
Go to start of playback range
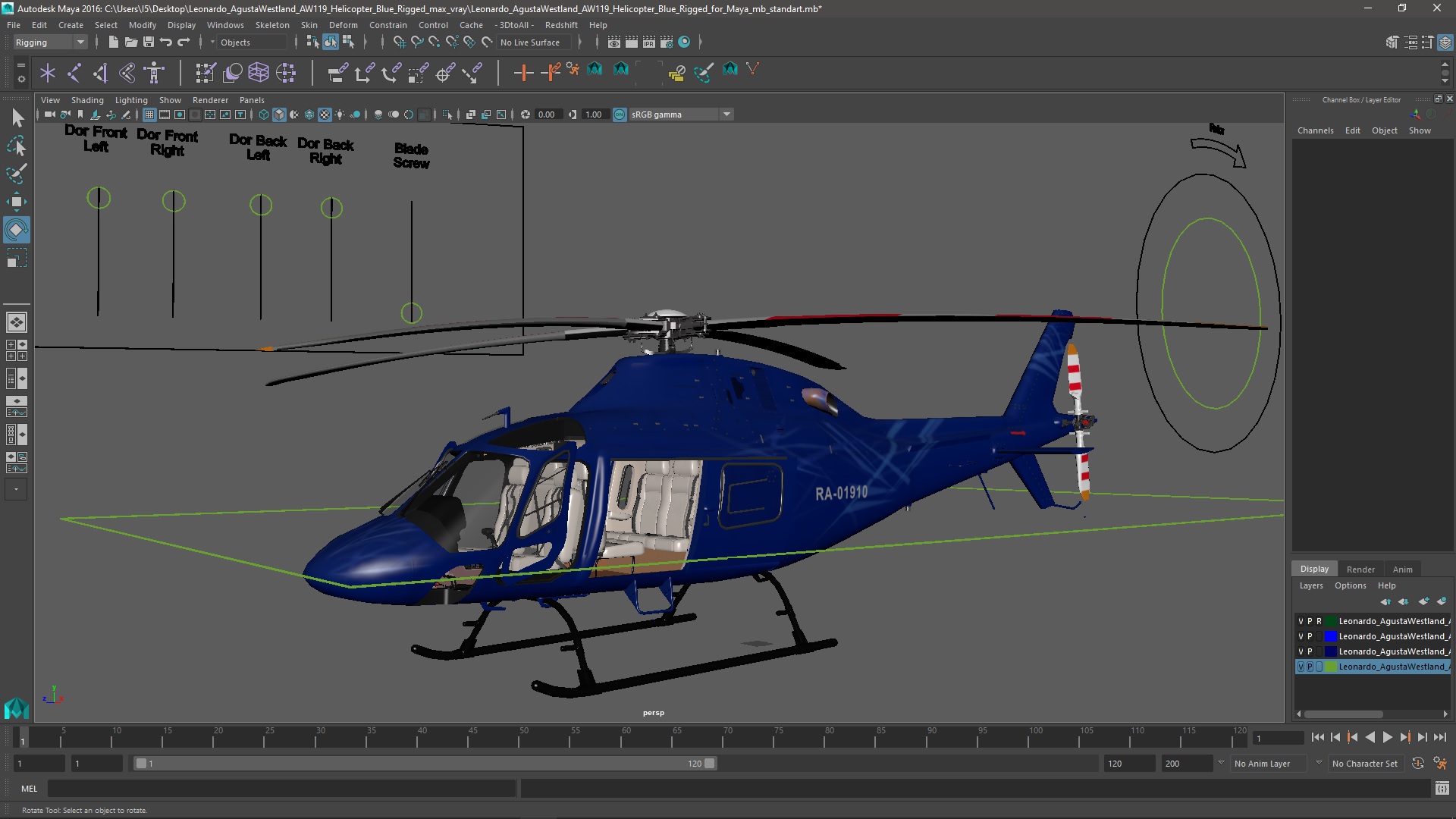[x=1317, y=737]
